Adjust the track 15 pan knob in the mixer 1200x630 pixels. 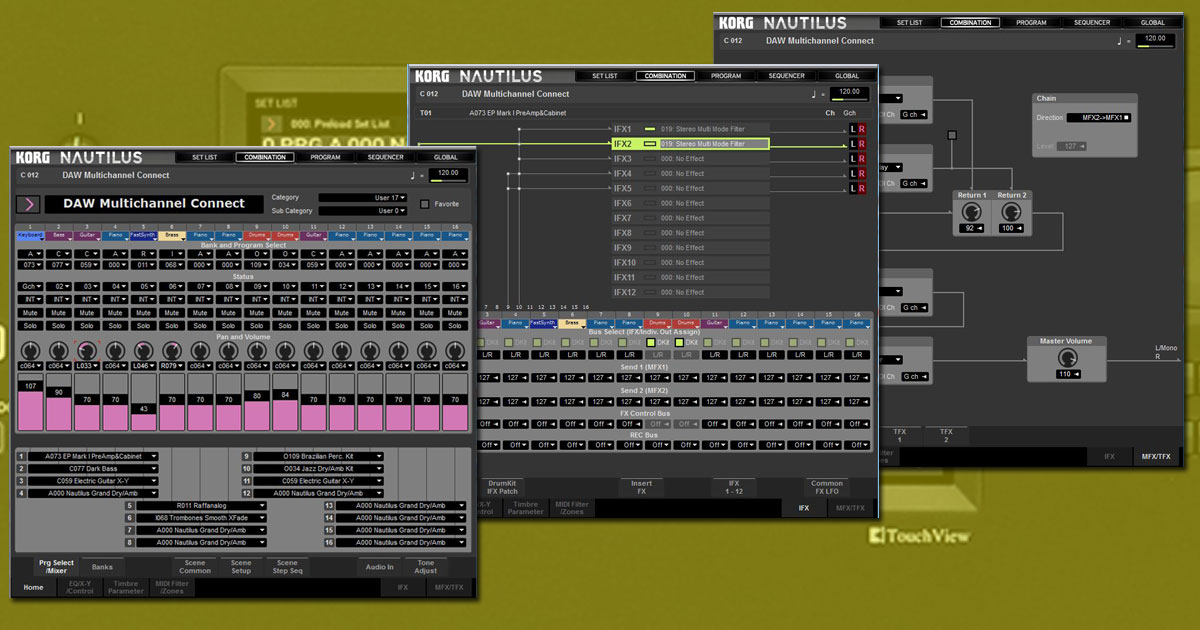pos(428,350)
